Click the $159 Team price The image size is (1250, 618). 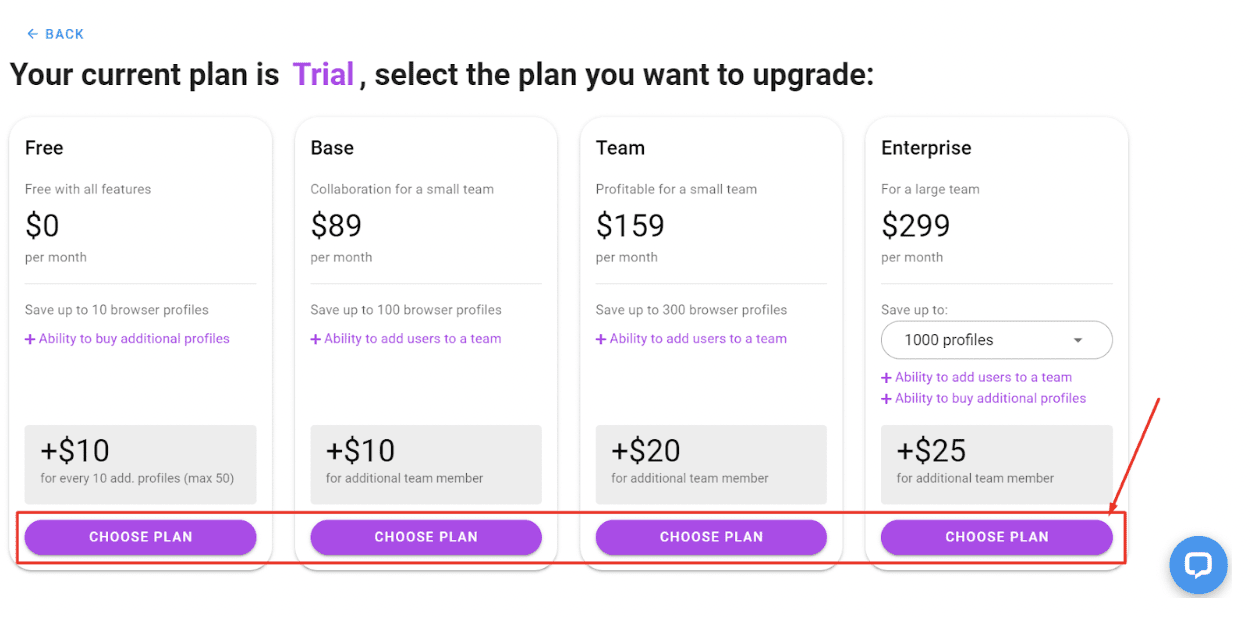point(630,226)
